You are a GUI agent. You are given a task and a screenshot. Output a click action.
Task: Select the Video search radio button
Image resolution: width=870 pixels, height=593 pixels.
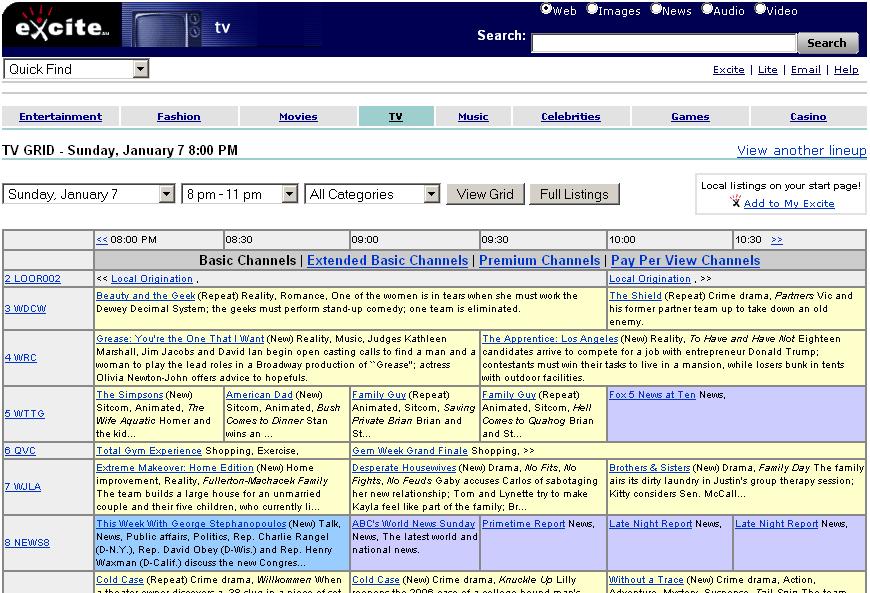[x=760, y=9]
